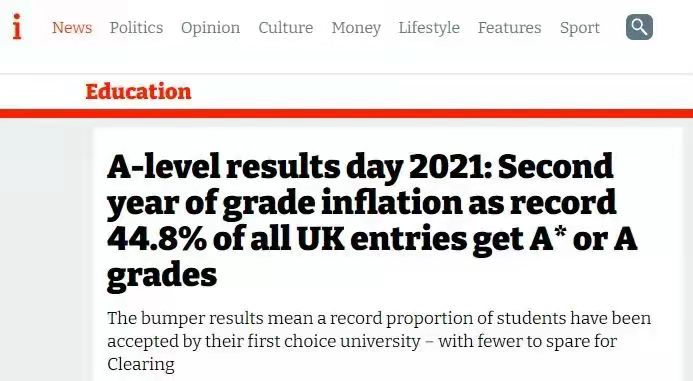
Task: Open the Politics nav item
Action: [x=137, y=27]
